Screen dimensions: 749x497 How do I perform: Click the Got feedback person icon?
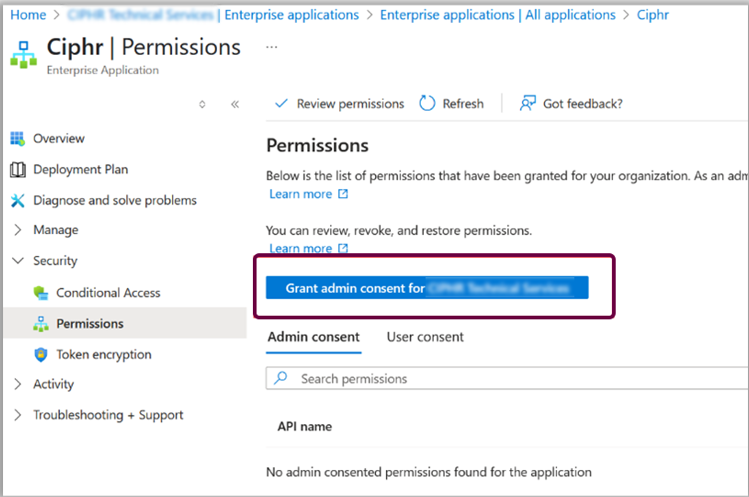coord(528,103)
